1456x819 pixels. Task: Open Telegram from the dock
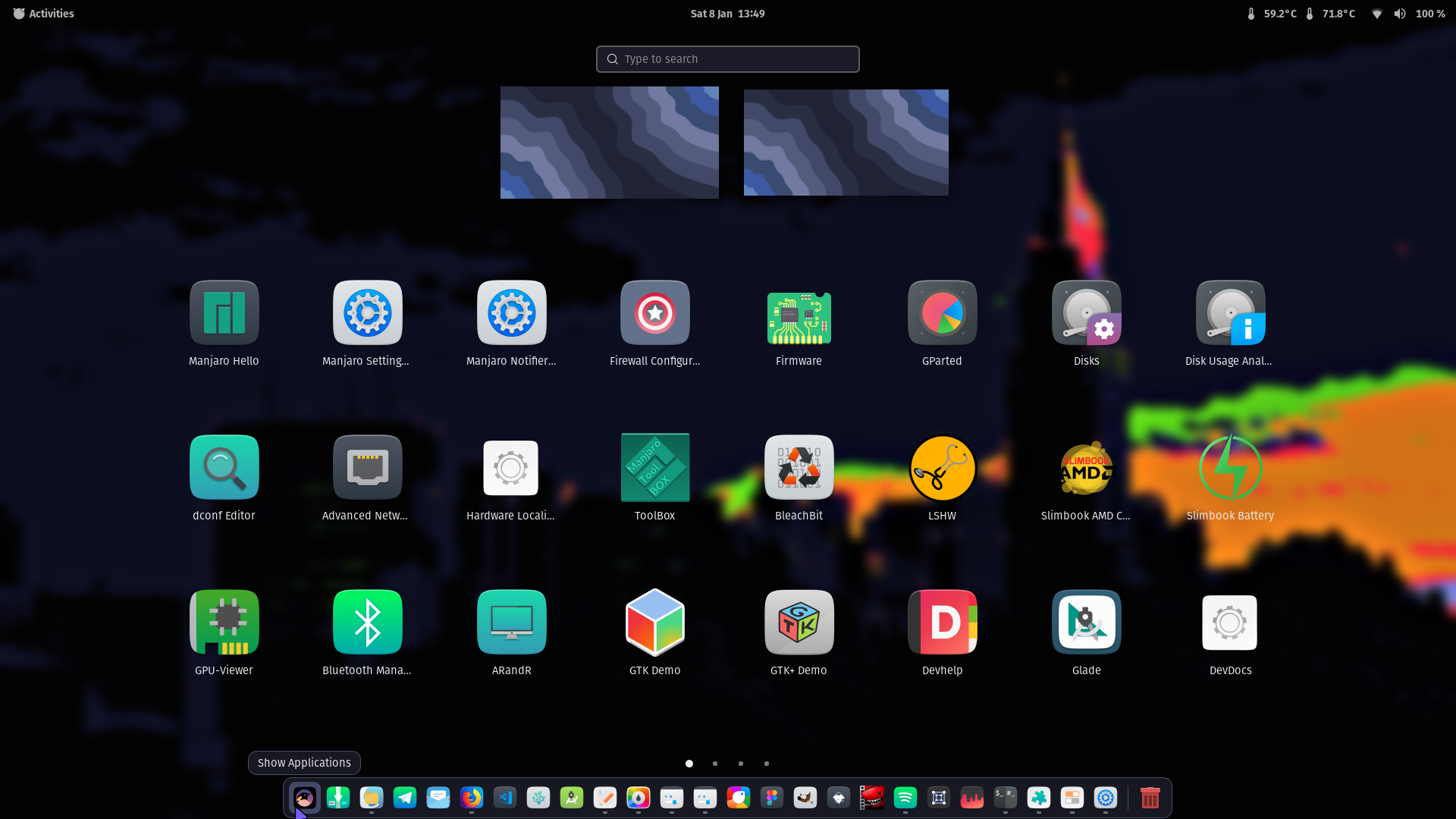(x=405, y=798)
